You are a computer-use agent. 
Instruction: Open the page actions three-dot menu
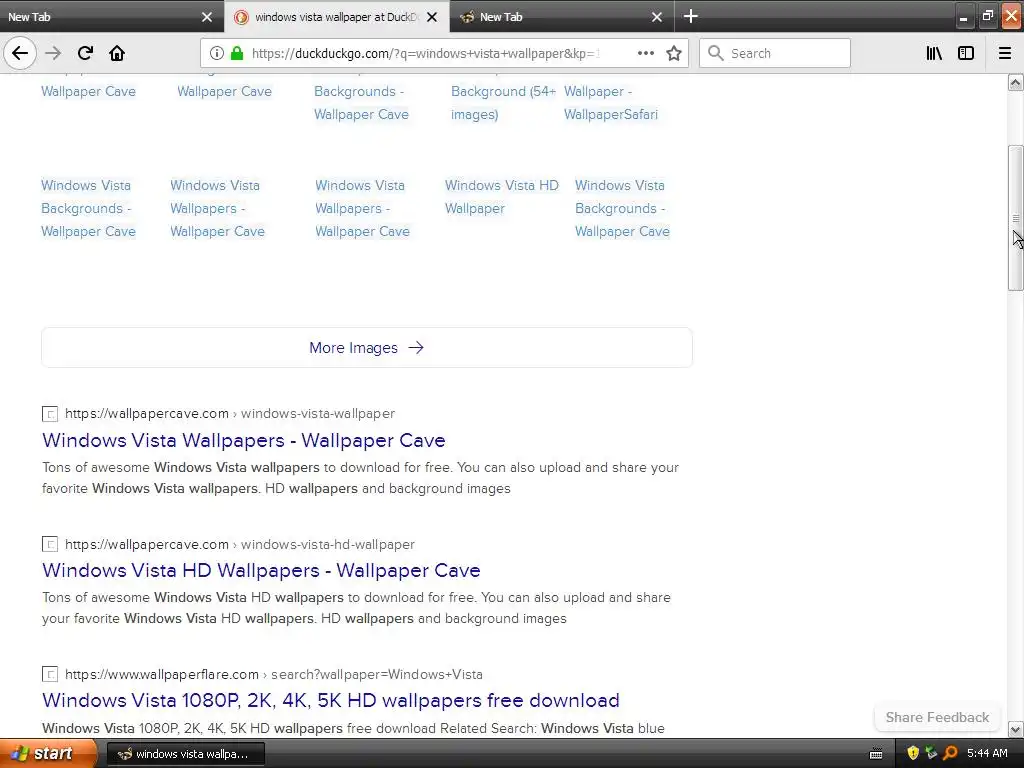(645, 53)
